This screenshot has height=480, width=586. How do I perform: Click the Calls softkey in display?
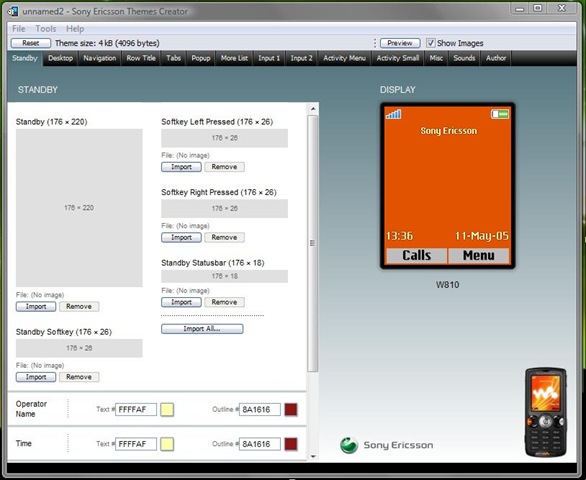(x=416, y=256)
